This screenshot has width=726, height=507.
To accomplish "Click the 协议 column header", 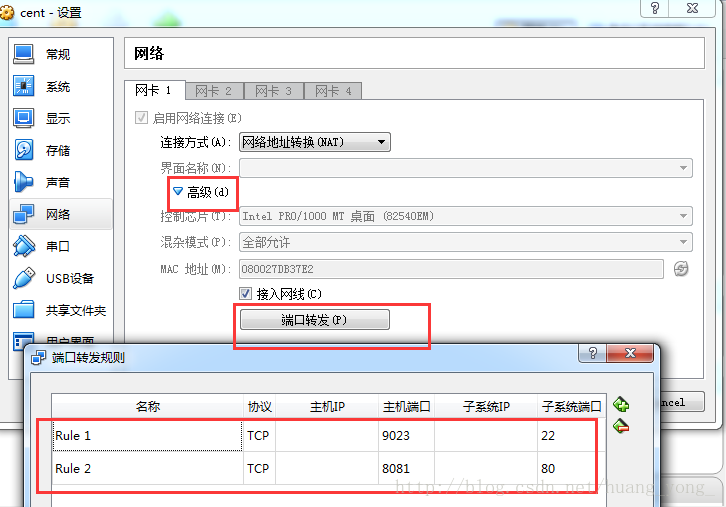I will [259, 407].
